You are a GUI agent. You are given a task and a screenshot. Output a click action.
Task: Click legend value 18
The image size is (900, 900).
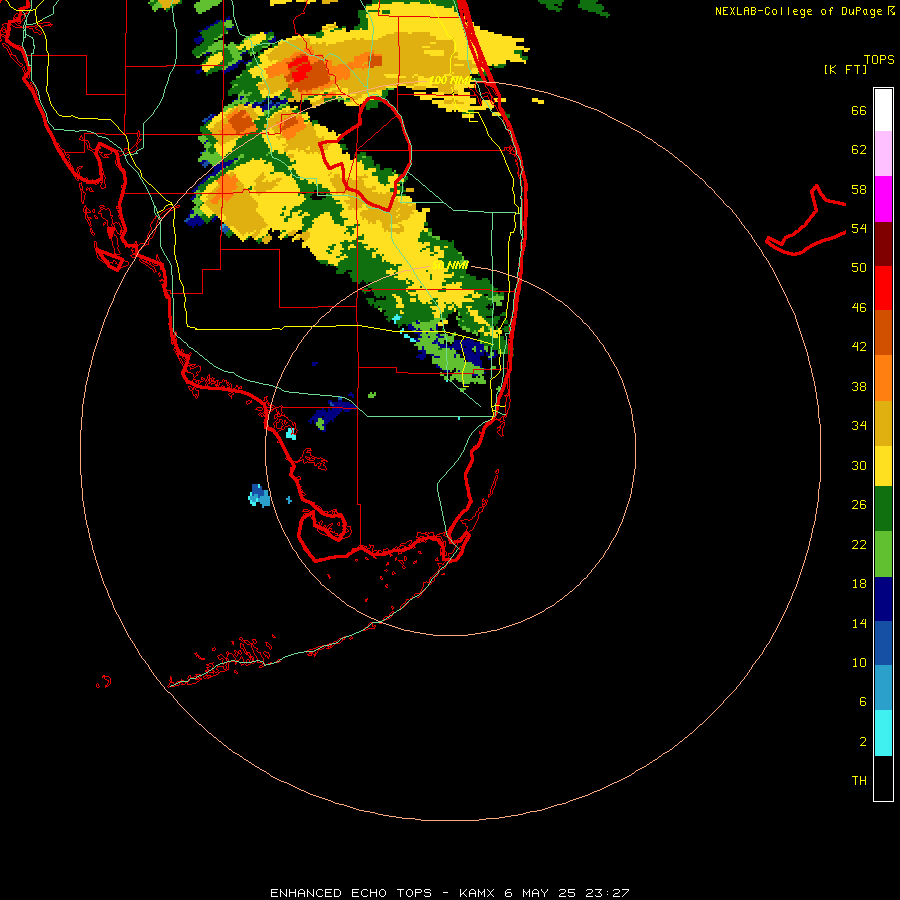859,584
